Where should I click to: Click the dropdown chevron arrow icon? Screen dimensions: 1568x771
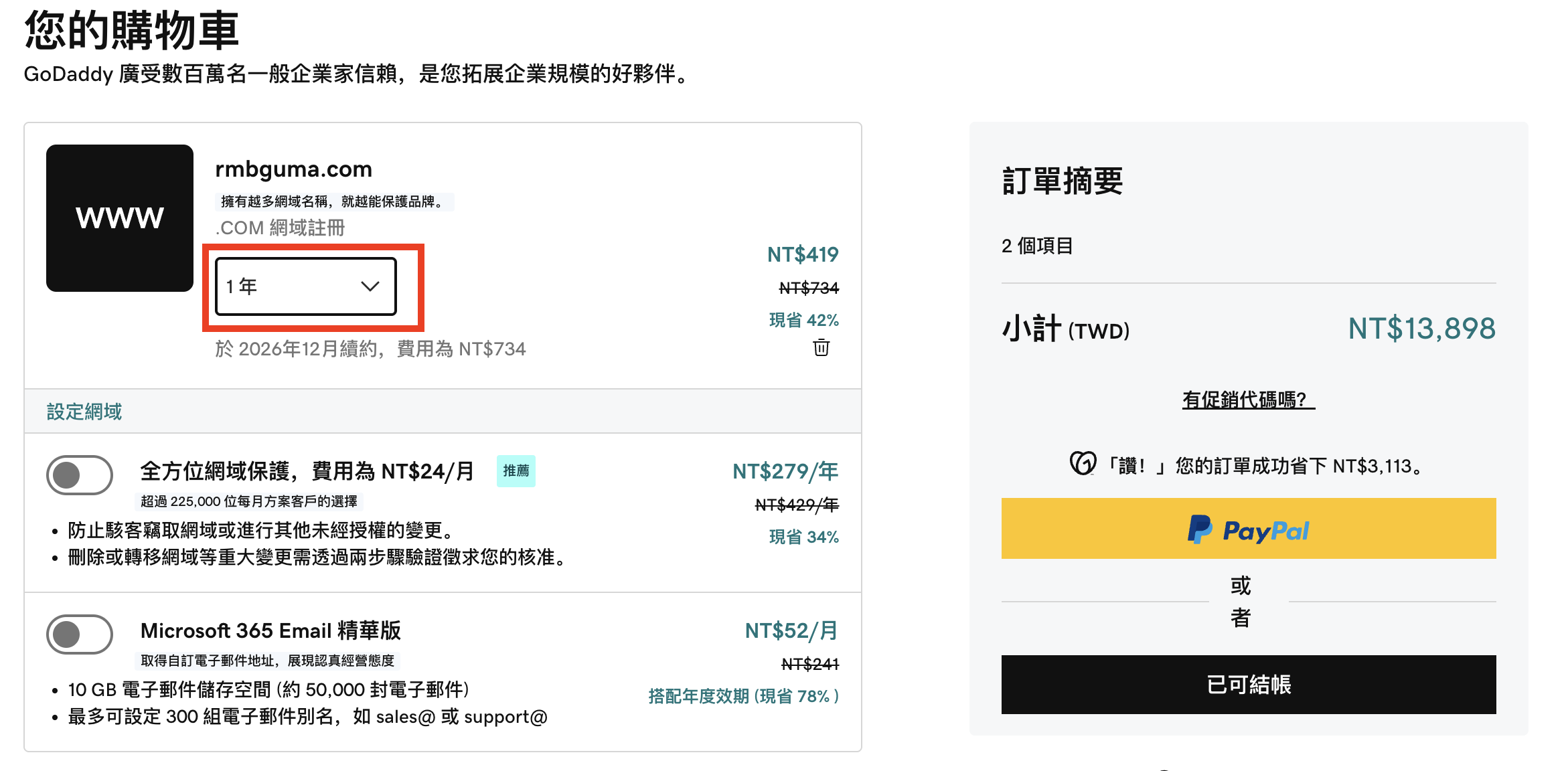370,286
